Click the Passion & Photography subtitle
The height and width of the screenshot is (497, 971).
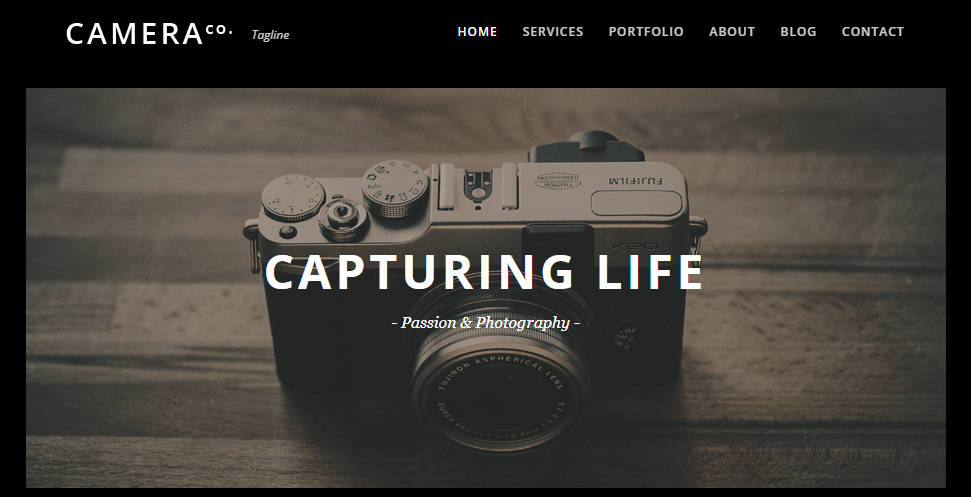486,322
